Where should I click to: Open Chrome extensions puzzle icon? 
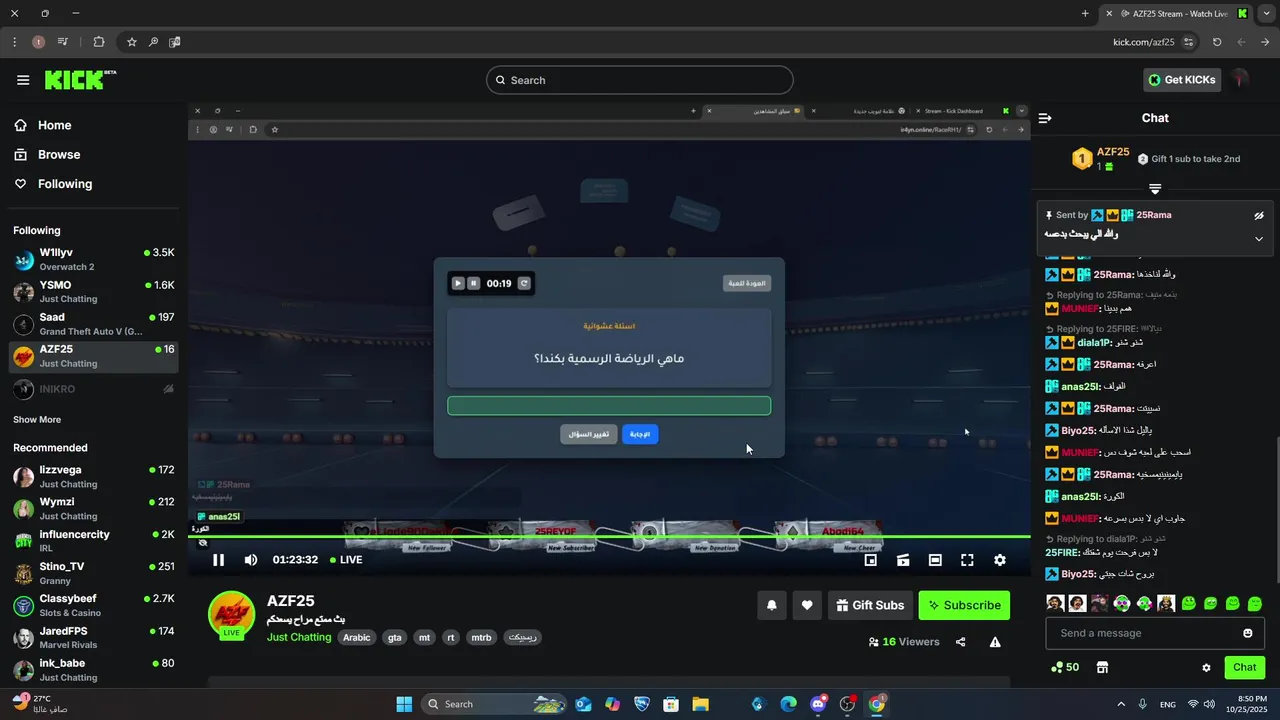(98, 42)
